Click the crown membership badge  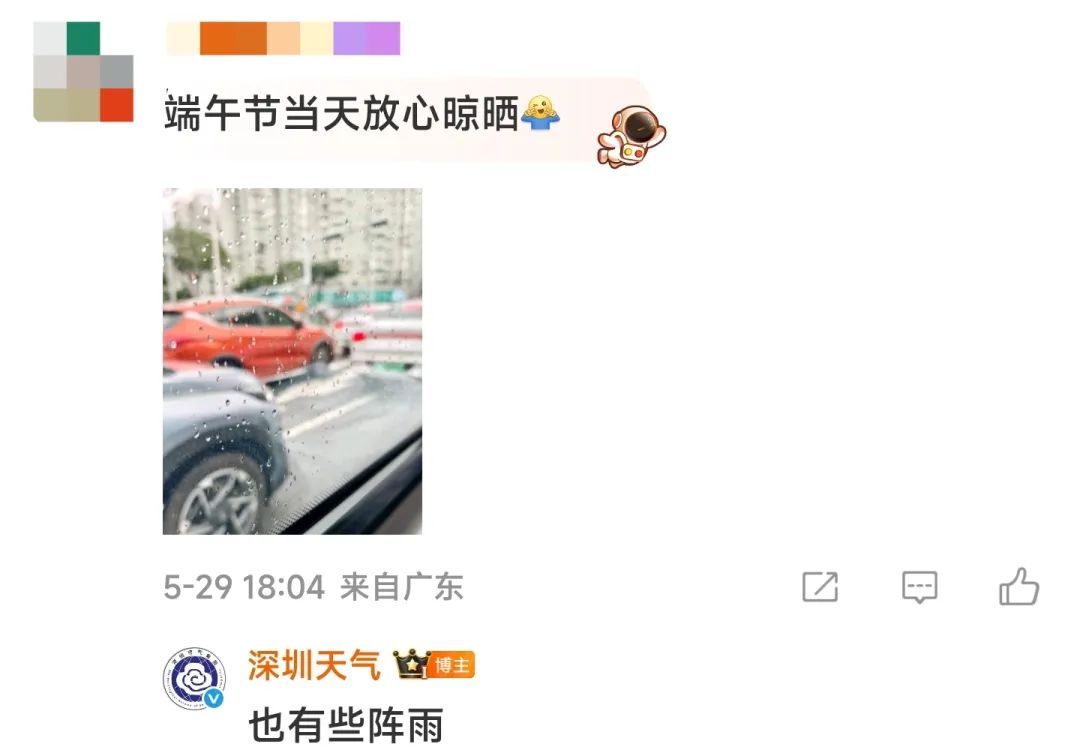[x=411, y=664]
